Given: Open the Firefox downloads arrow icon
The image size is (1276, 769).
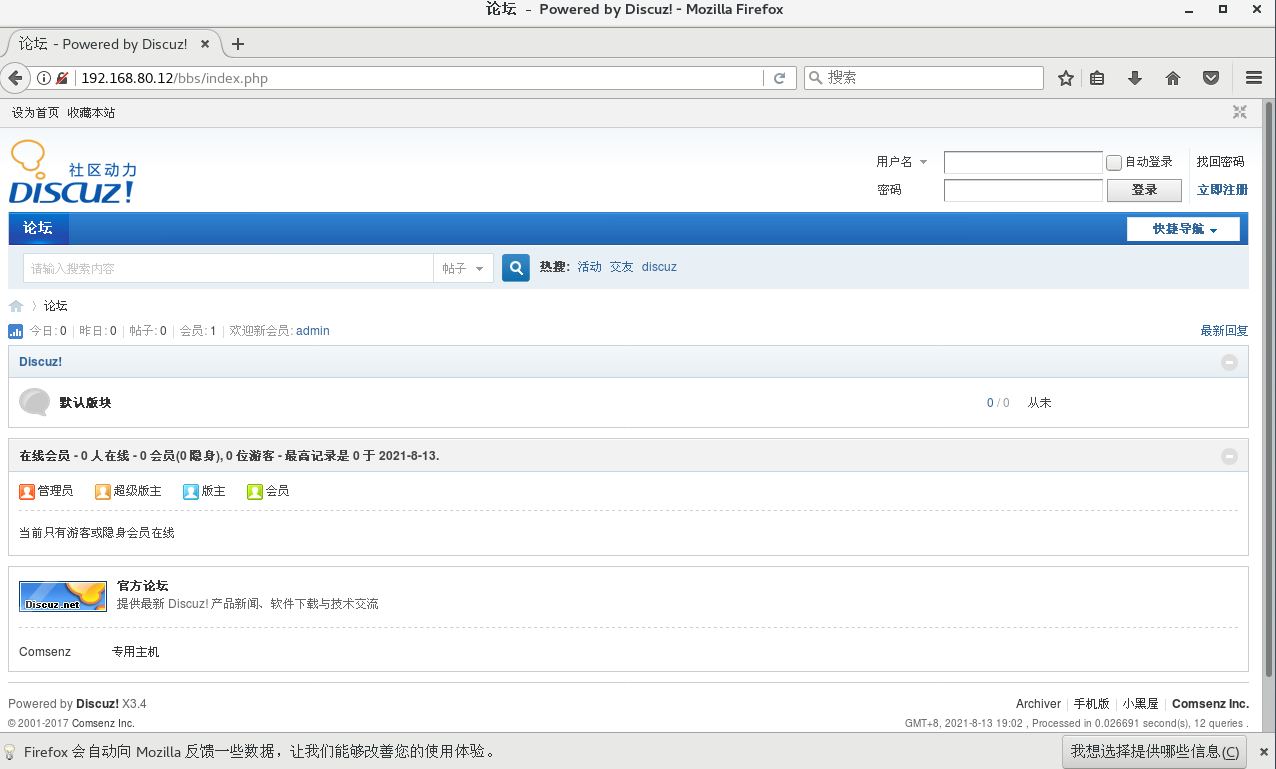Looking at the screenshot, I should pyautogui.click(x=1135, y=78).
